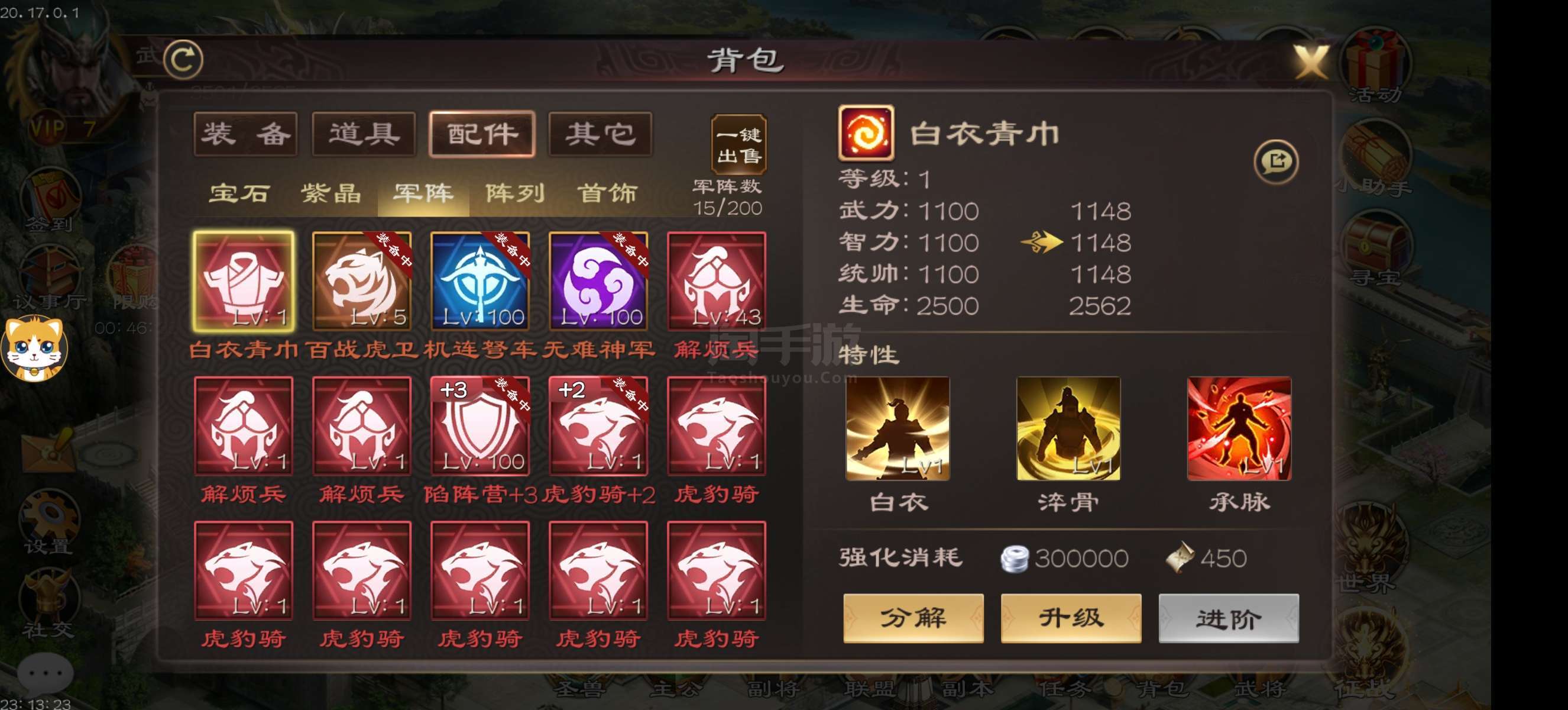
Task: Switch to the 装备 tab
Action: tap(245, 134)
